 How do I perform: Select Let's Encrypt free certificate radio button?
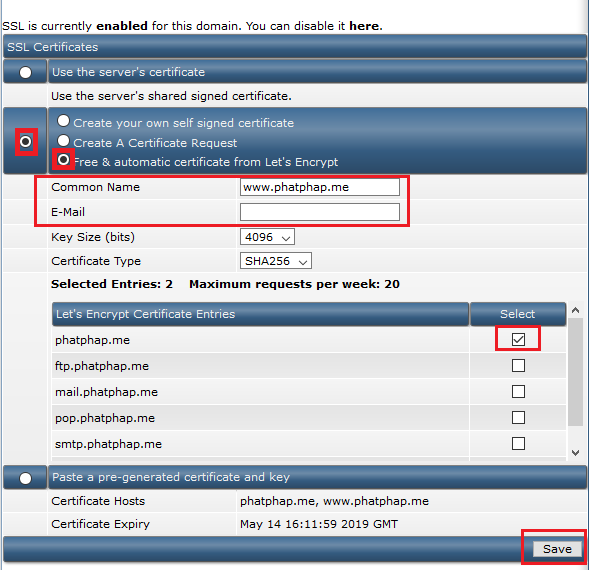63,160
